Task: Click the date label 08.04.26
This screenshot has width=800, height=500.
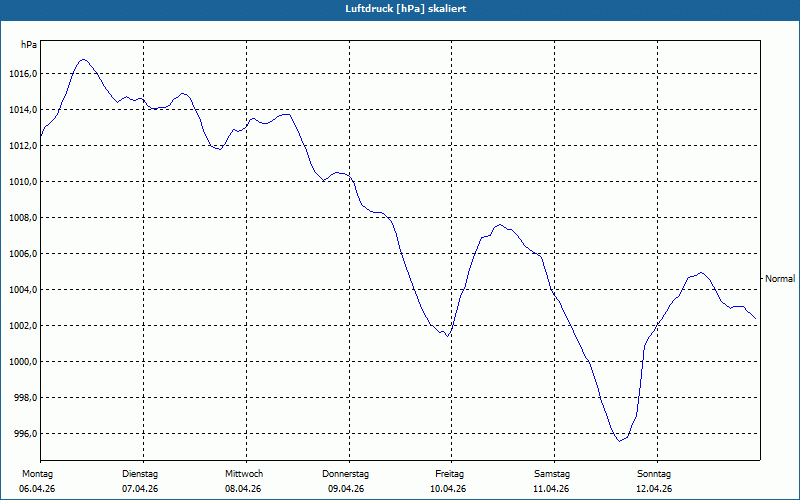Action: pos(243,489)
